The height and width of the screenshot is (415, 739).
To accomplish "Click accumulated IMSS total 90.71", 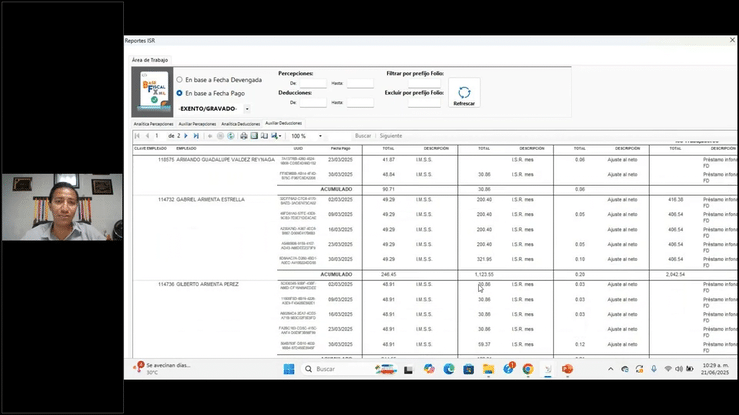I will pos(388,189).
